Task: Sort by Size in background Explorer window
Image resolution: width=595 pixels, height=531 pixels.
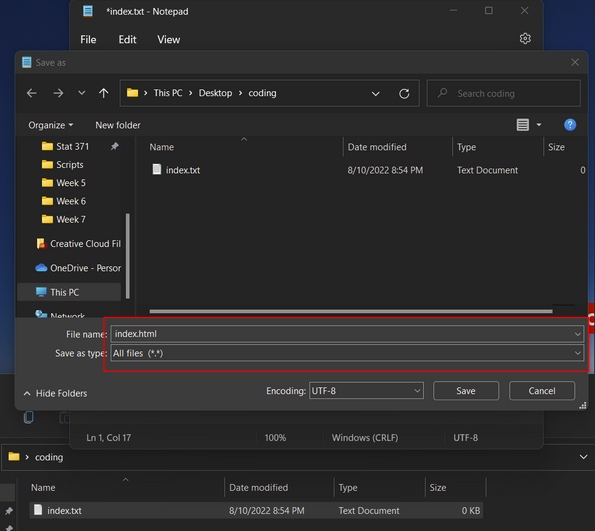Action: tap(438, 488)
